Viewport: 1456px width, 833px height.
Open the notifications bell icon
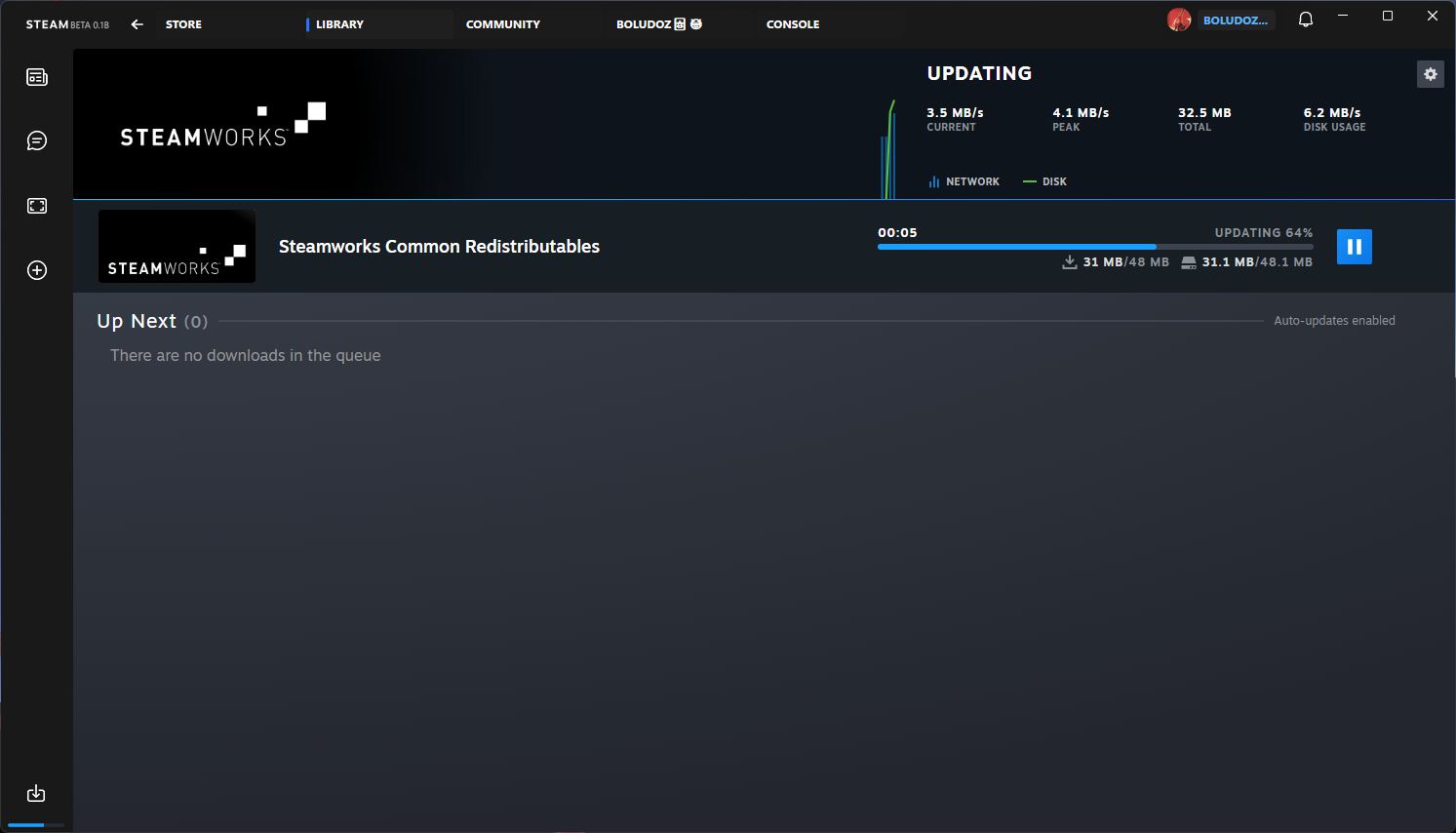(1306, 20)
